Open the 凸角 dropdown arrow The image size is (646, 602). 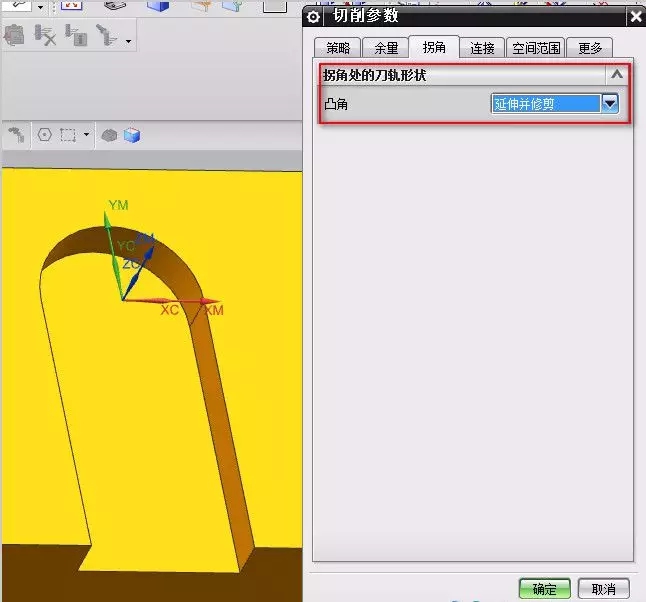coord(609,103)
